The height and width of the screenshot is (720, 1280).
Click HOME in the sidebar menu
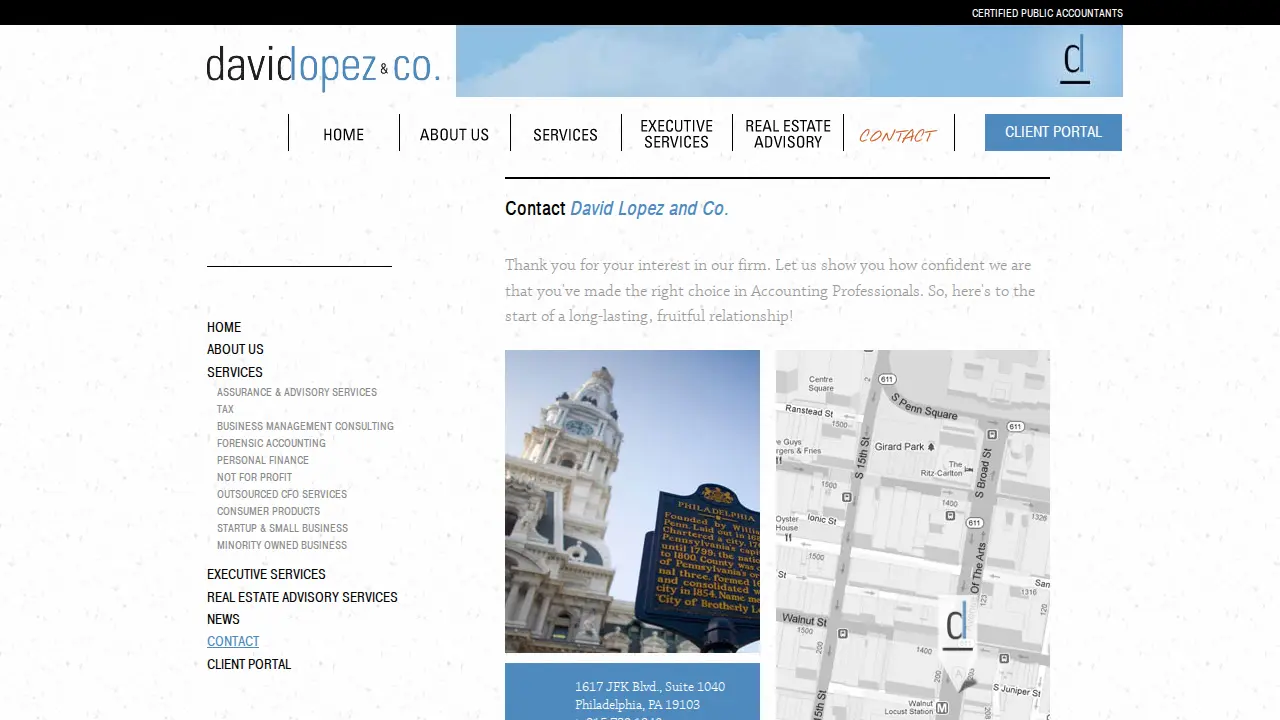[224, 327]
